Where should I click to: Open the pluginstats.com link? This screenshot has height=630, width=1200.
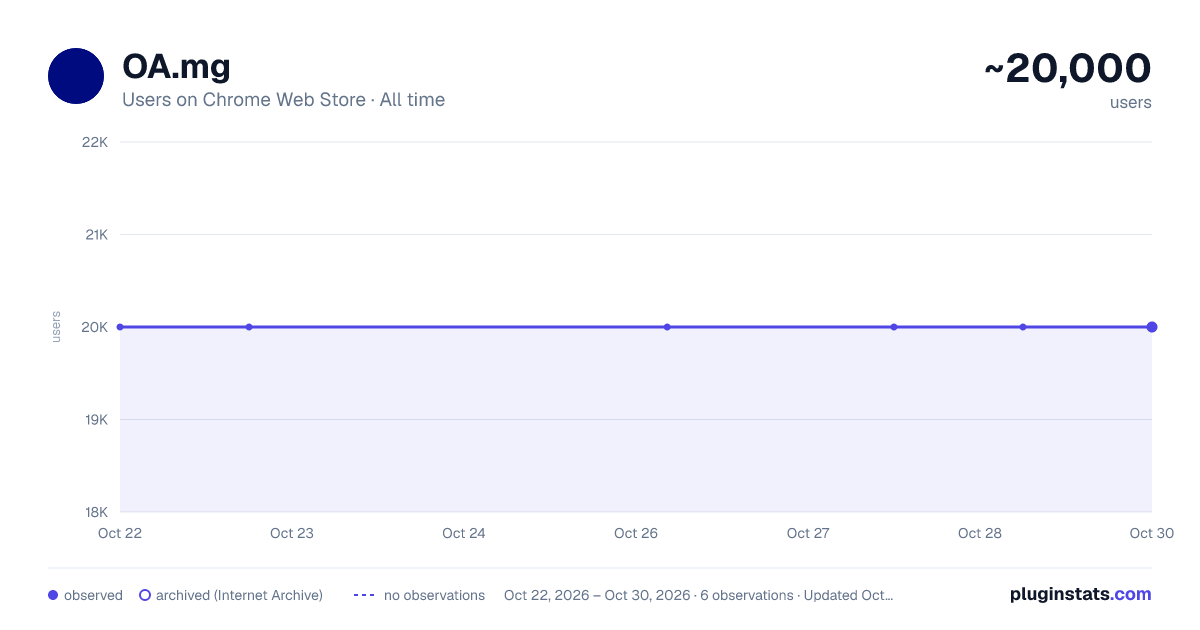tap(1080, 594)
